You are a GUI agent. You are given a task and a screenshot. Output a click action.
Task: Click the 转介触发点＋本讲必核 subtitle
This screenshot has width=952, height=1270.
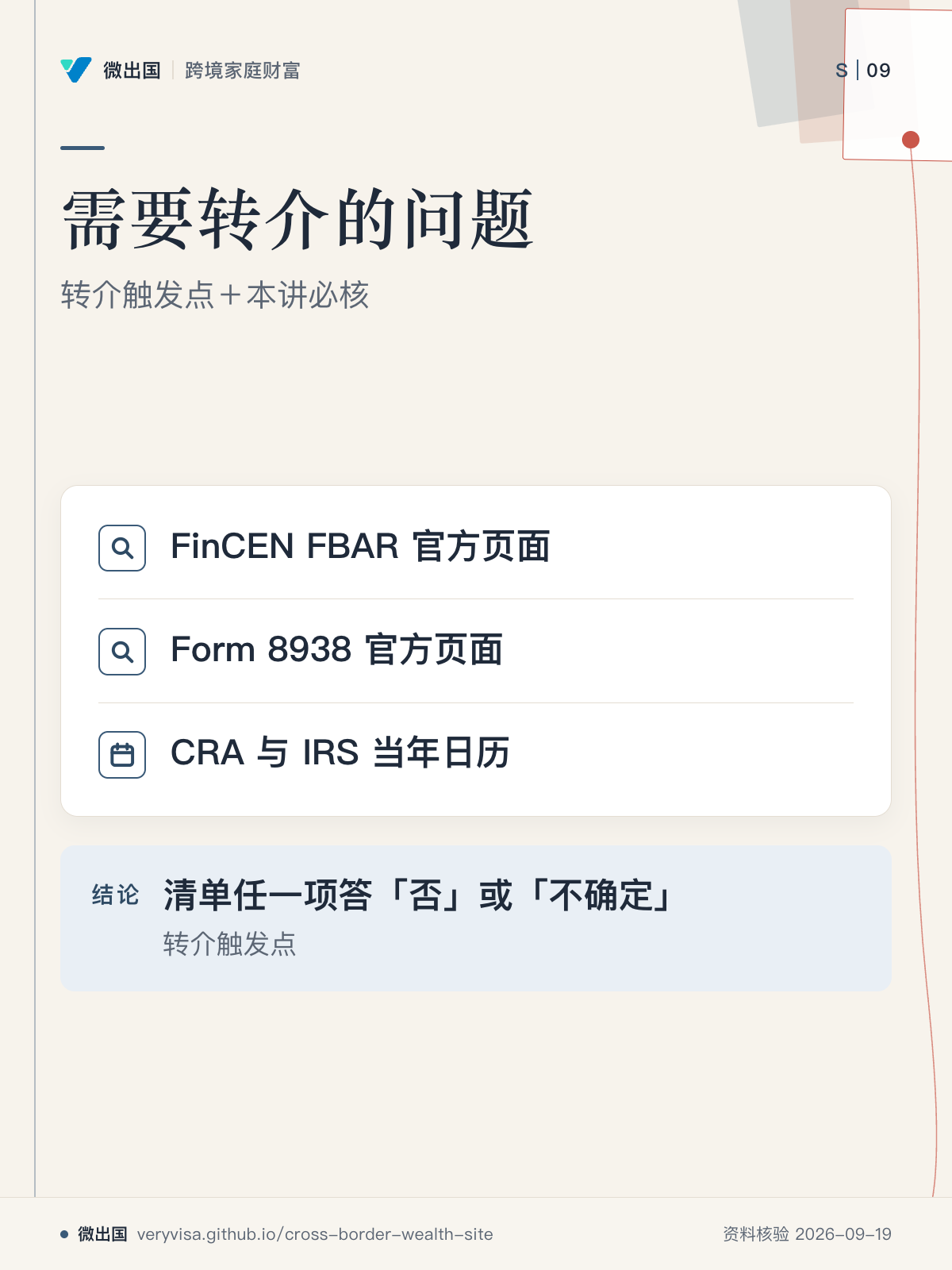click(x=215, y=295)
